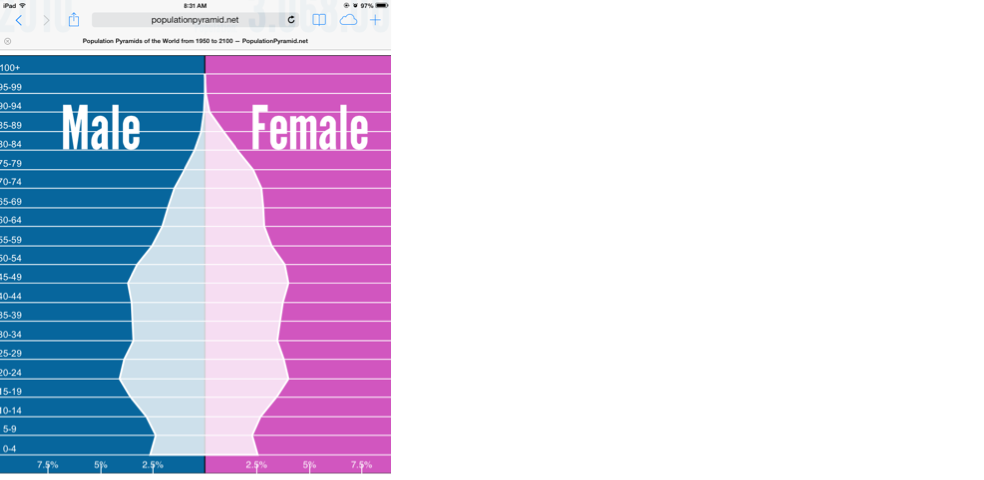
Task: Tap the battery indicator in status bar
Action: [381, 5]
